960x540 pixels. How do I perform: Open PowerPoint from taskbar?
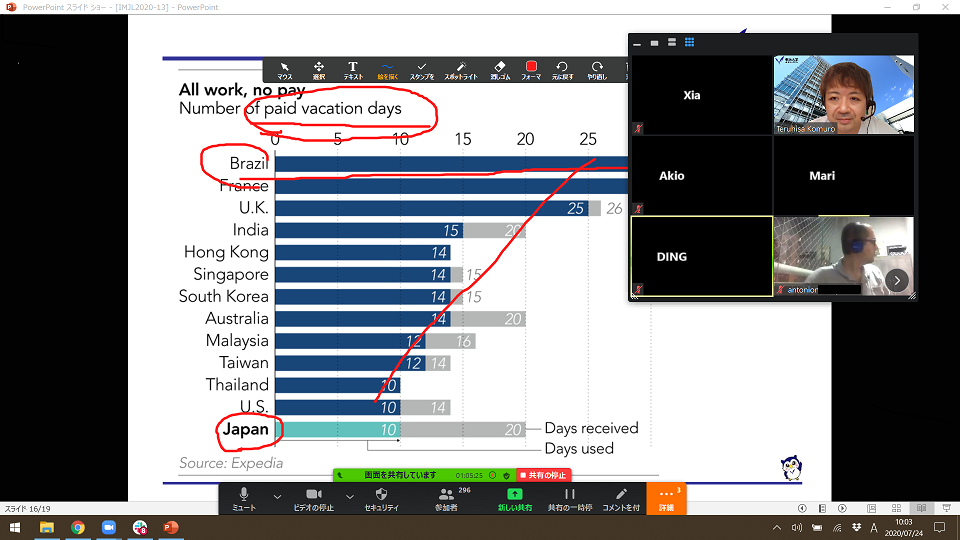171,527
